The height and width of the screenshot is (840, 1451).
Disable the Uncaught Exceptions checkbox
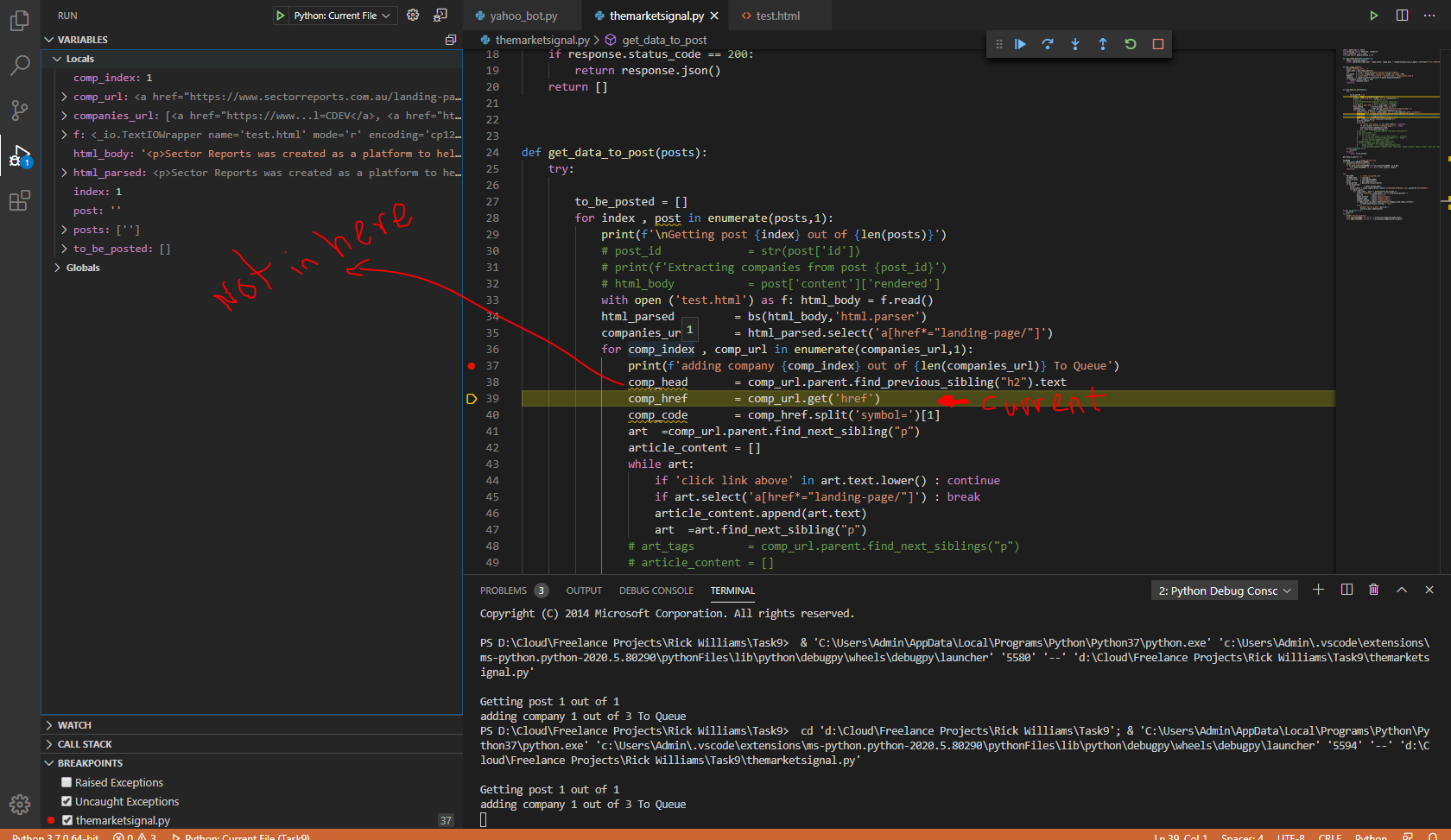pyautogui.click(x=67, y=801)
